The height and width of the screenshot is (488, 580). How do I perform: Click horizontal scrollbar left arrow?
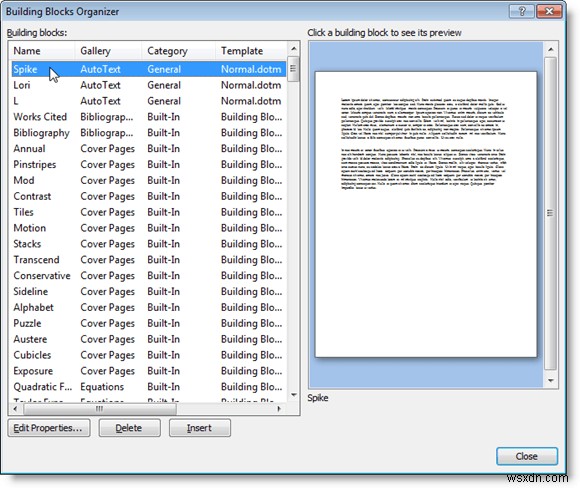click(x=15, y=408)
